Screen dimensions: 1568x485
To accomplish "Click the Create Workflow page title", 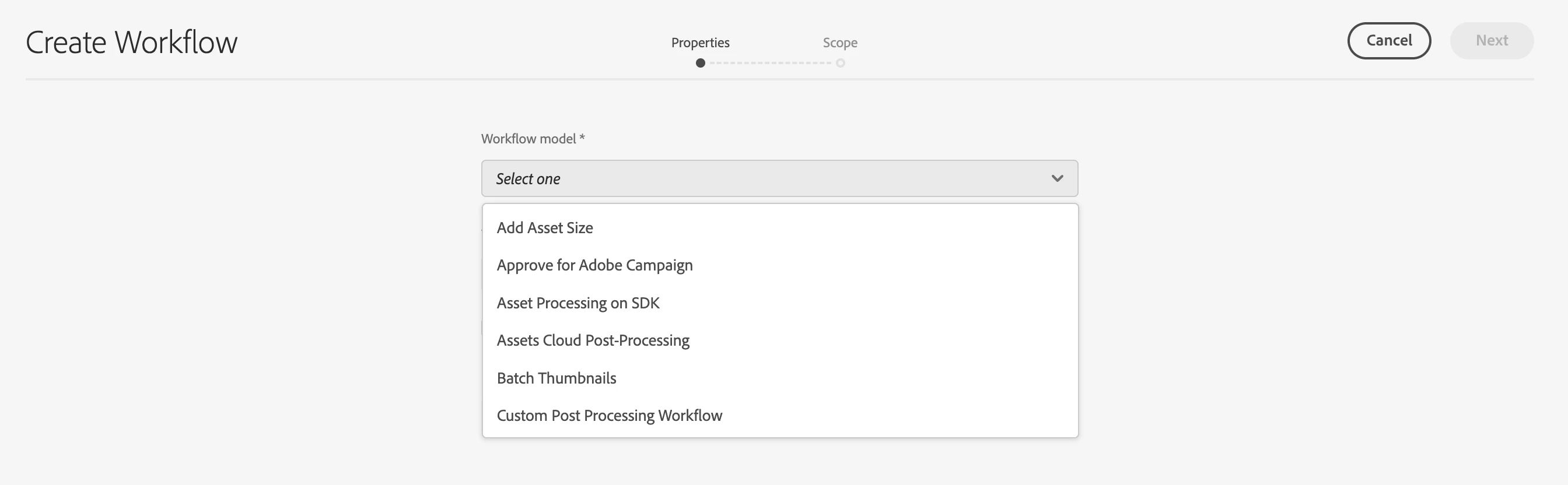I will tap(131, 42).
